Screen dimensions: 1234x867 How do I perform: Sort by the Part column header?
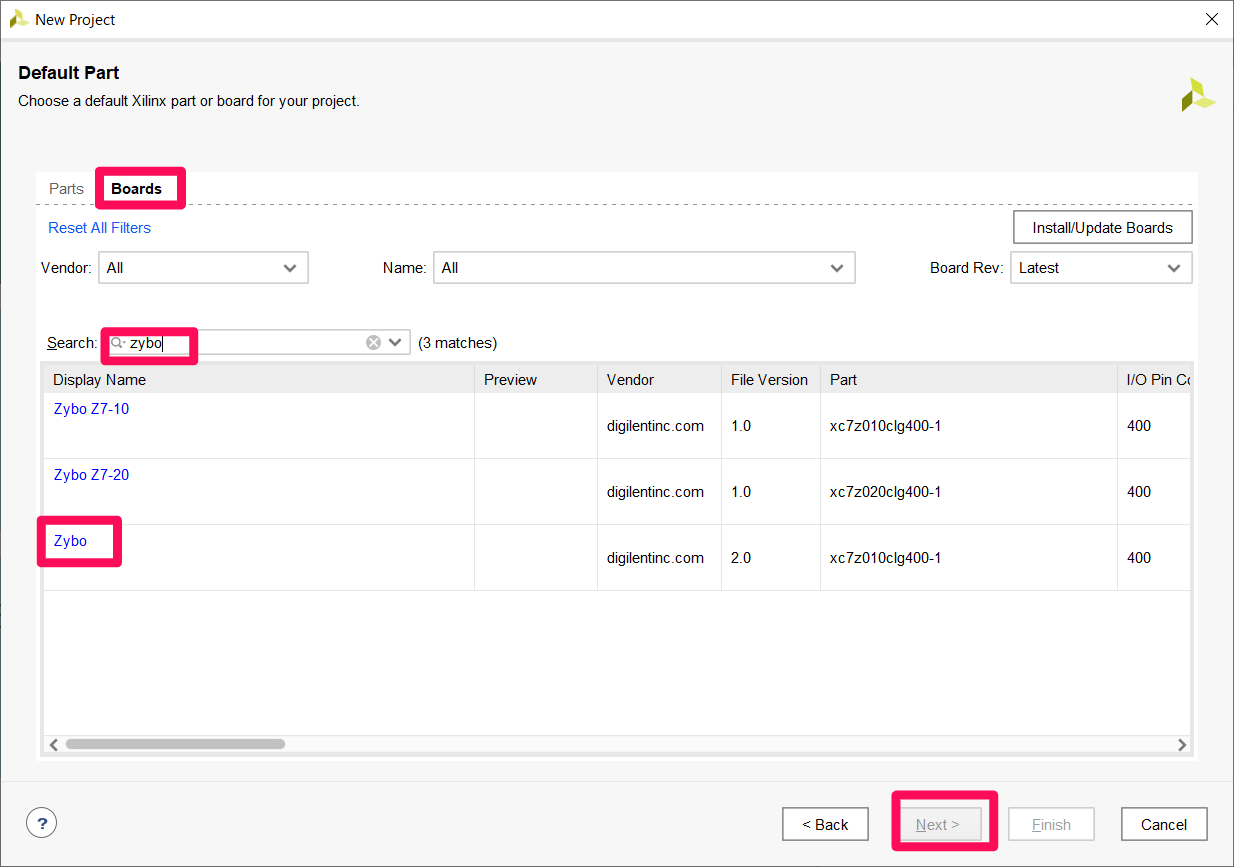[969, 379]
